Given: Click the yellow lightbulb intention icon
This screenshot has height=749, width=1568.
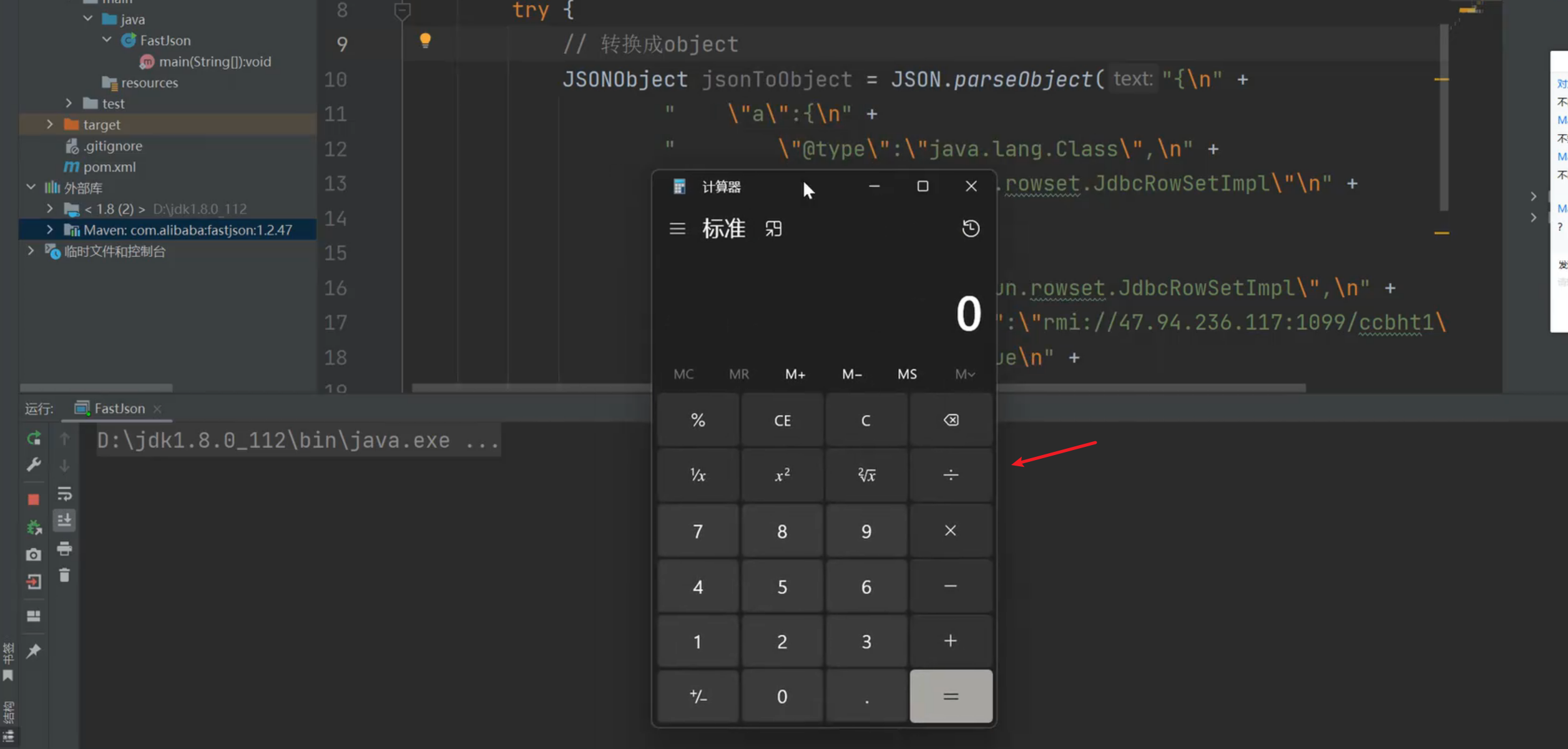Looking at the screenshot, I should coord(425,41).
